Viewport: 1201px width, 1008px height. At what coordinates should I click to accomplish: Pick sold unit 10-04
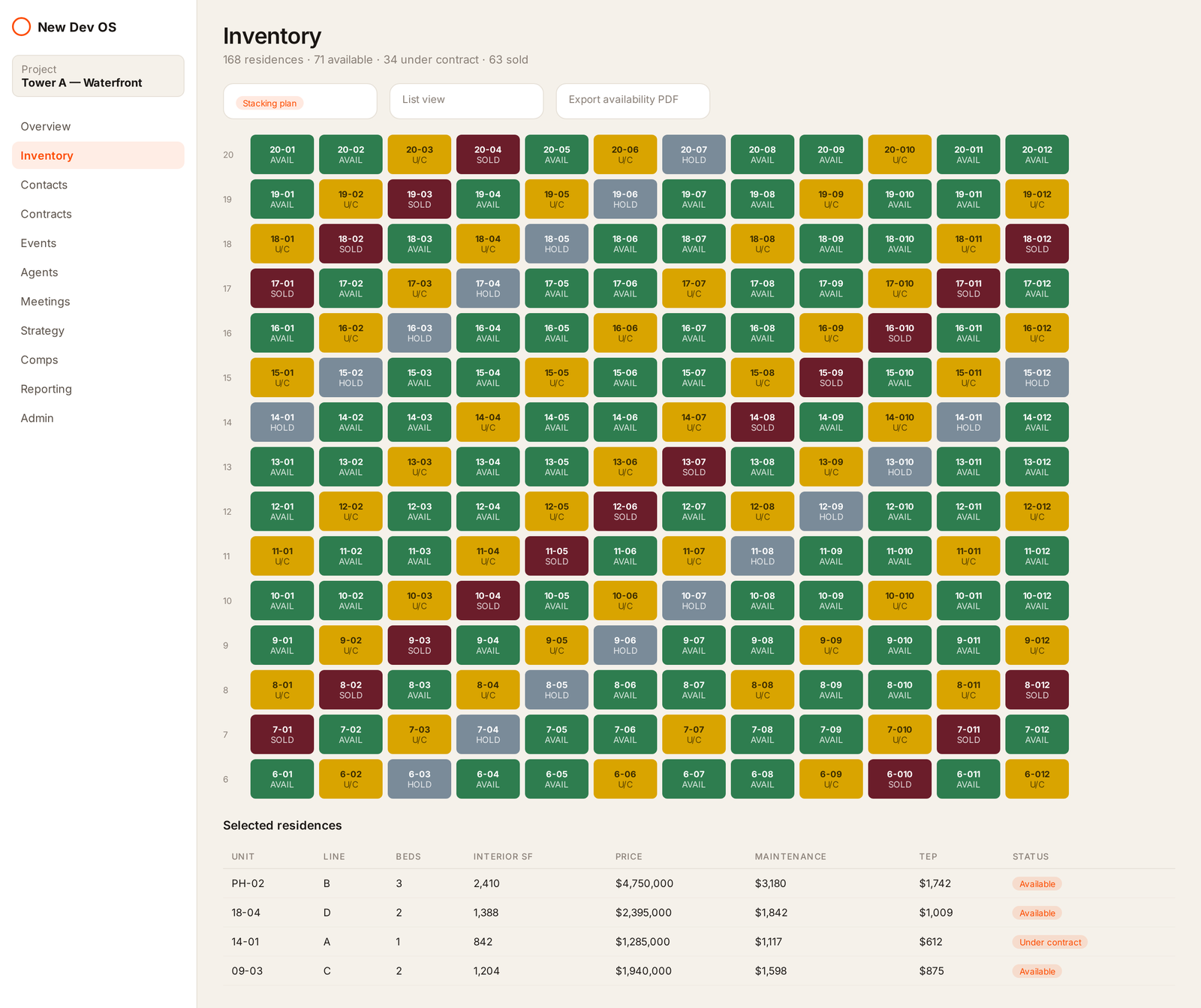pos(488,600)
